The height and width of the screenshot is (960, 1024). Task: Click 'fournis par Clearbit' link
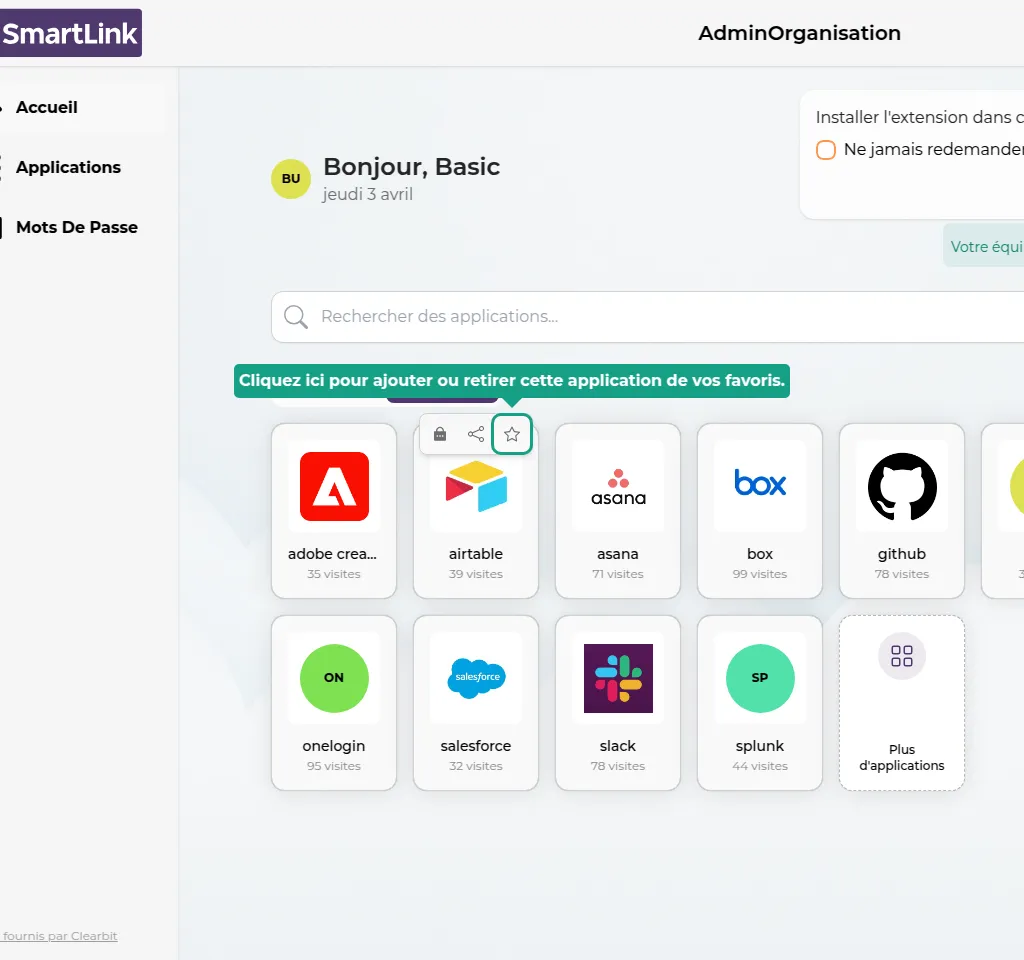[59, 936]
